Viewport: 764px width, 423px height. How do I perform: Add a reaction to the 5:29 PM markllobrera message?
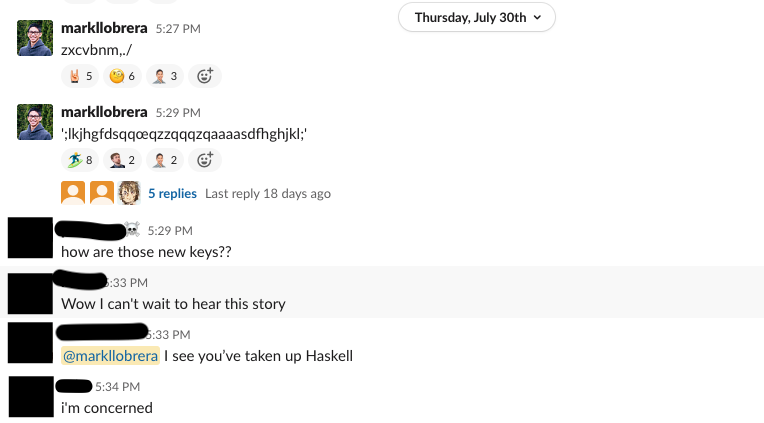205,159
